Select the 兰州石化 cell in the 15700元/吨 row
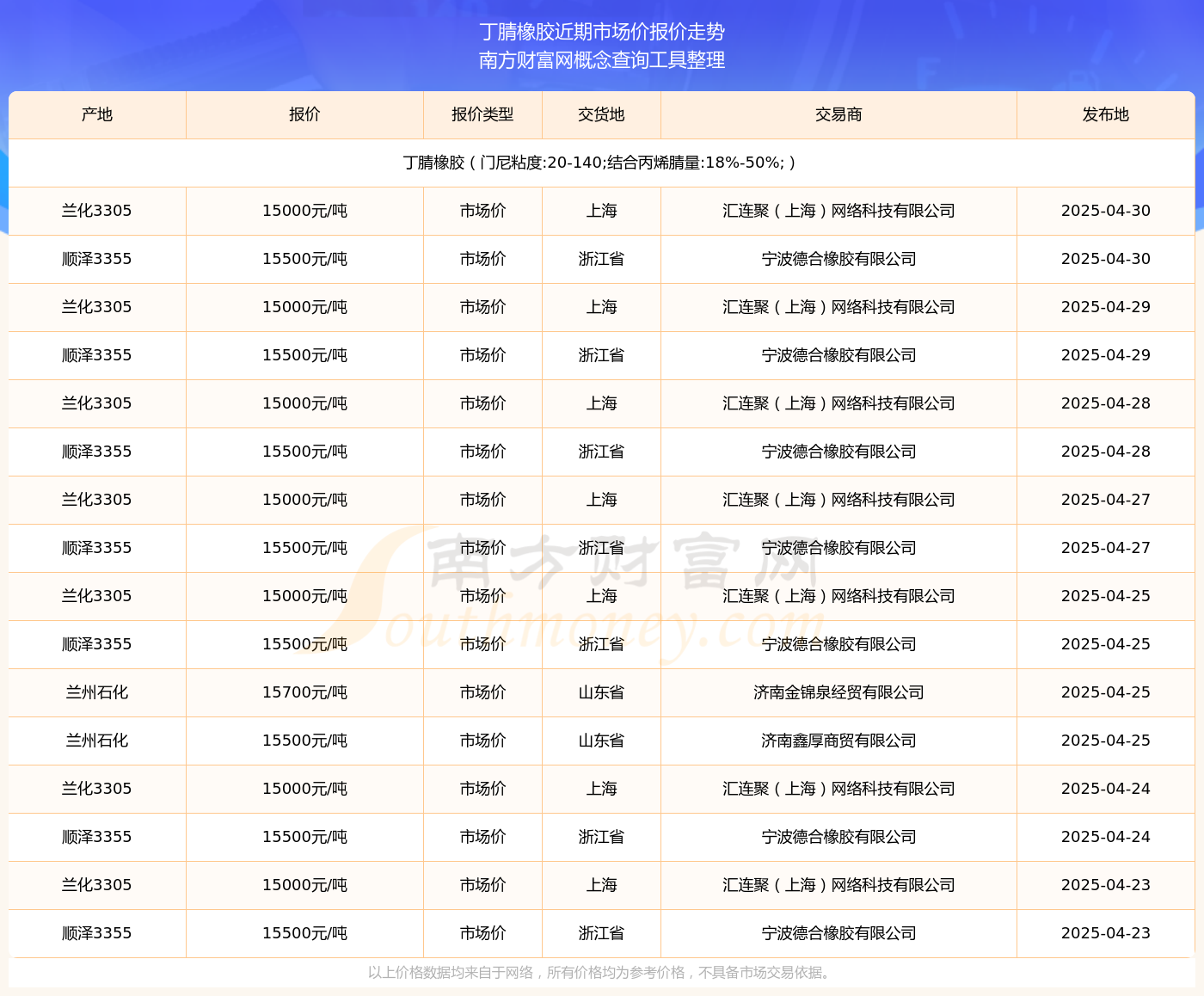This screenshot has height=996, width=1204. [x=97, y=692]
